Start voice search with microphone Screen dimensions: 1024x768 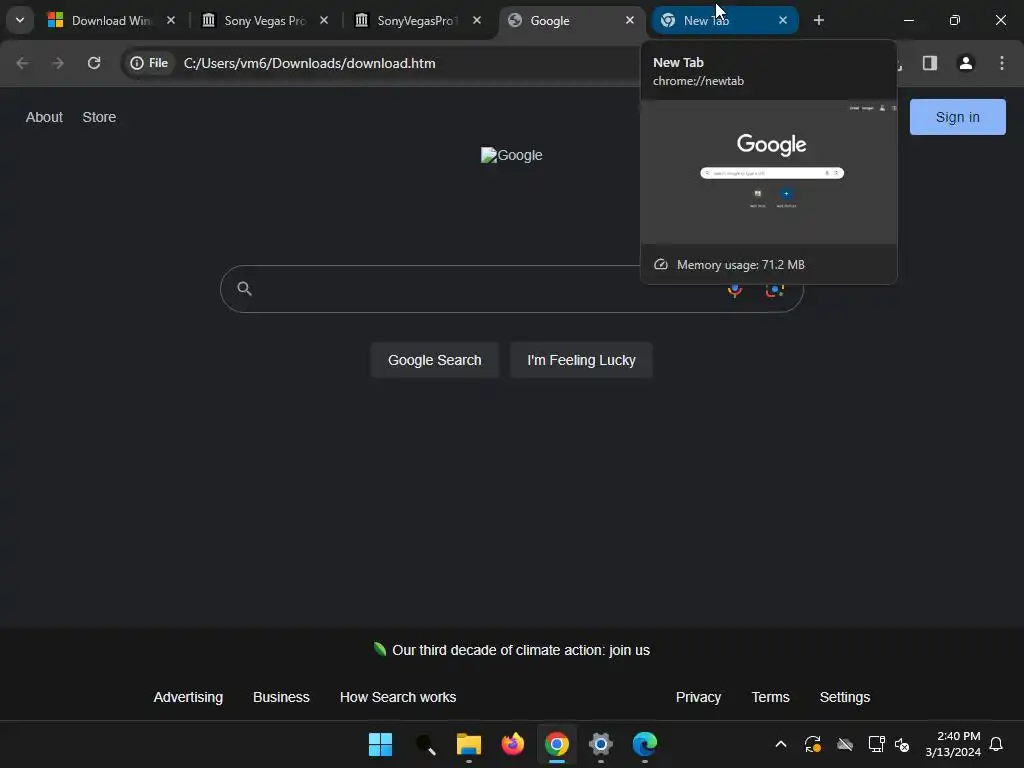coord(735,291)
